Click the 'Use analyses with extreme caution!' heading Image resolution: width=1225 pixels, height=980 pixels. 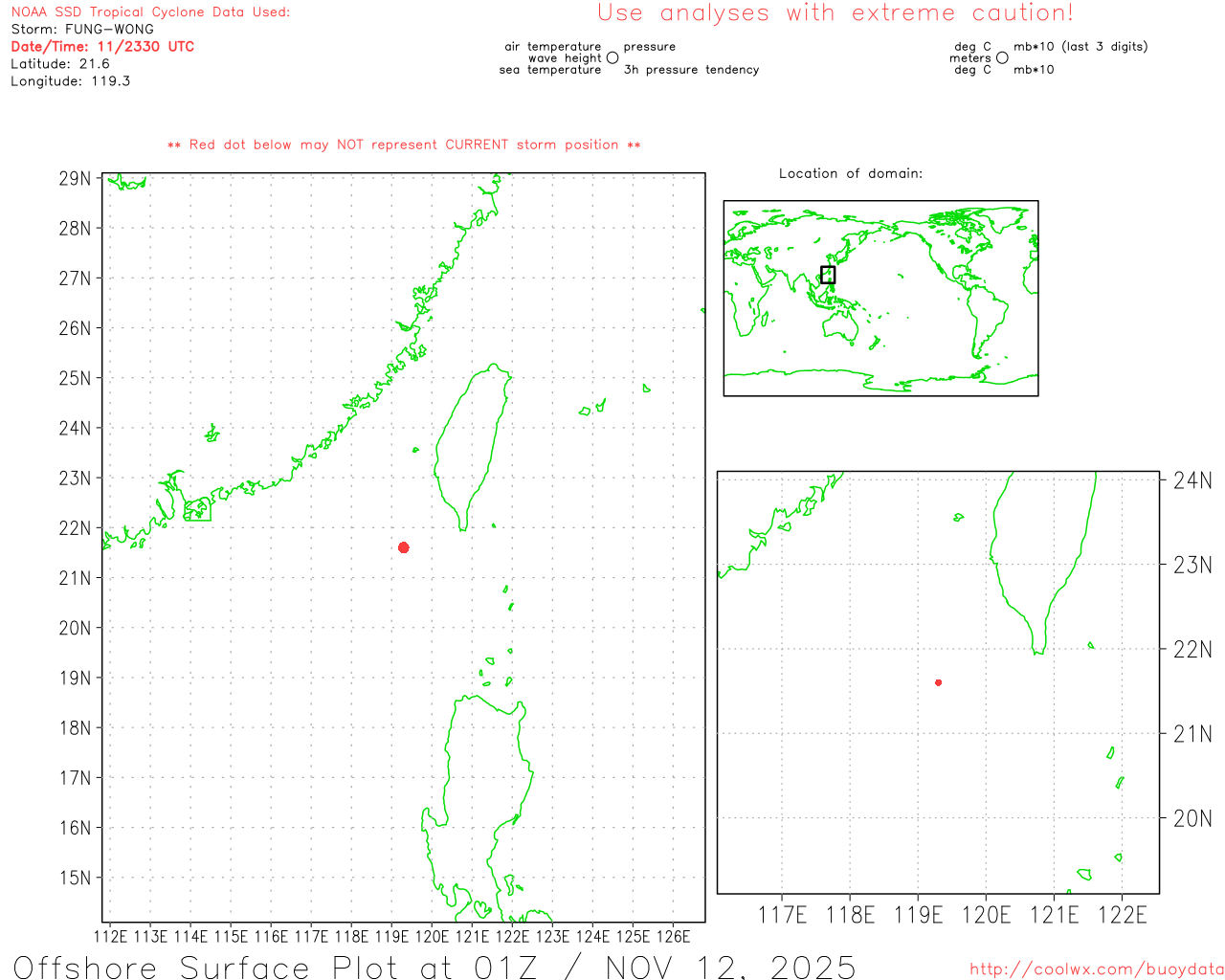click(835, 13)
